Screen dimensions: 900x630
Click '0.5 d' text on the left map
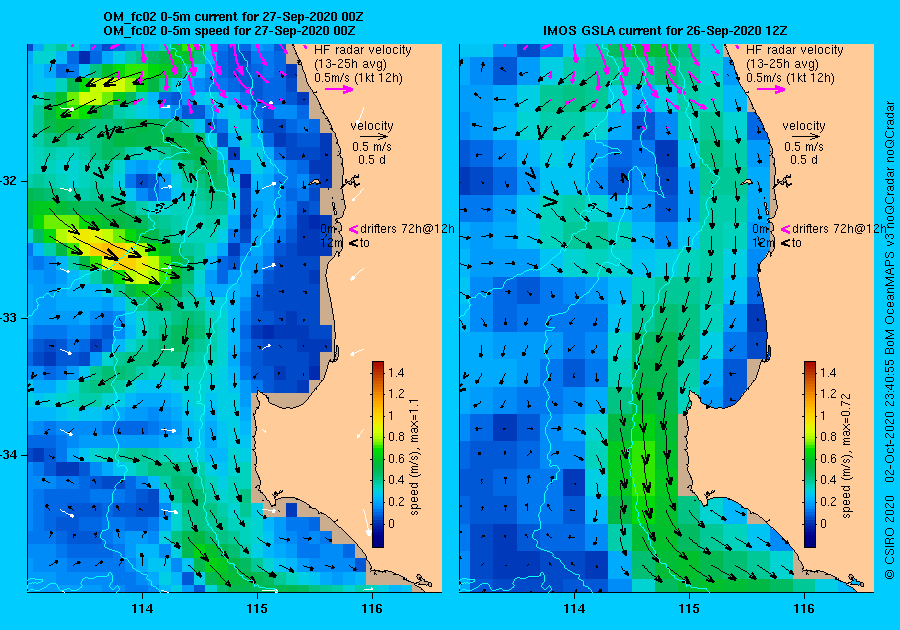[372, 160]
